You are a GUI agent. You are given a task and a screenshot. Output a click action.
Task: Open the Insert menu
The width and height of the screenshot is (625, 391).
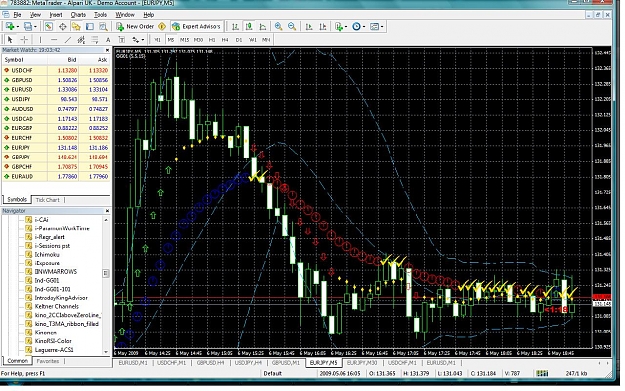[x=56, y=15]
